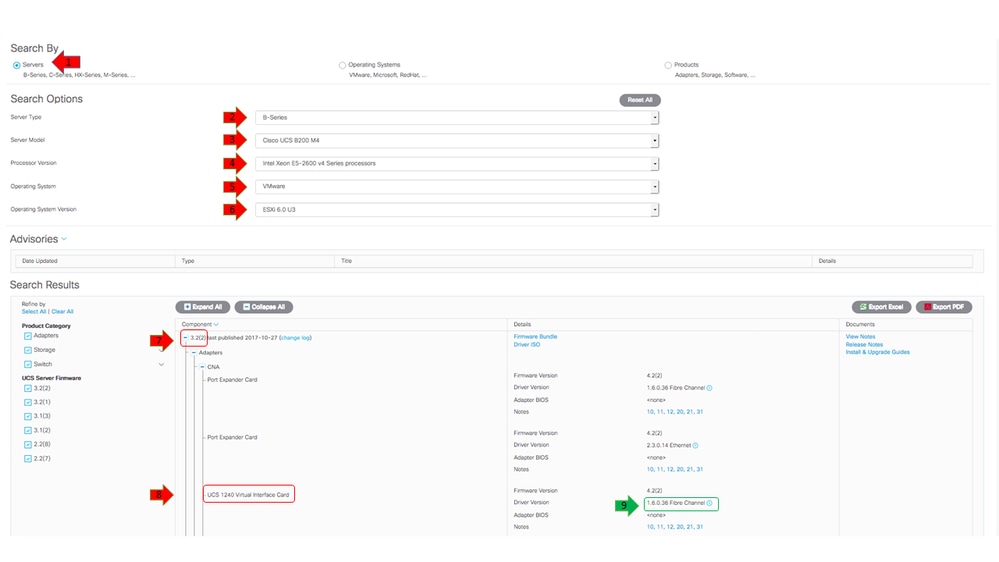Click the Select All refine link

click(x=34, y=312)
